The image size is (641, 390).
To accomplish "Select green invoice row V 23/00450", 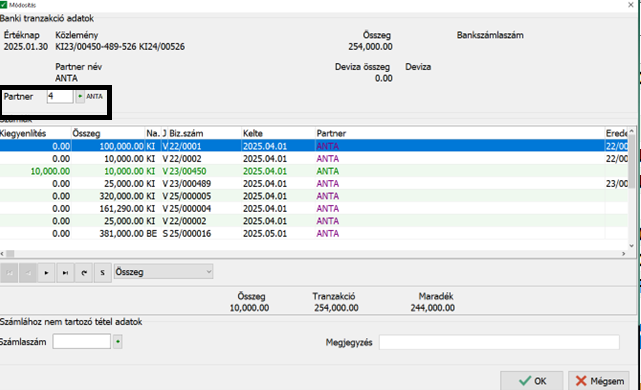I will coord(314,171).
